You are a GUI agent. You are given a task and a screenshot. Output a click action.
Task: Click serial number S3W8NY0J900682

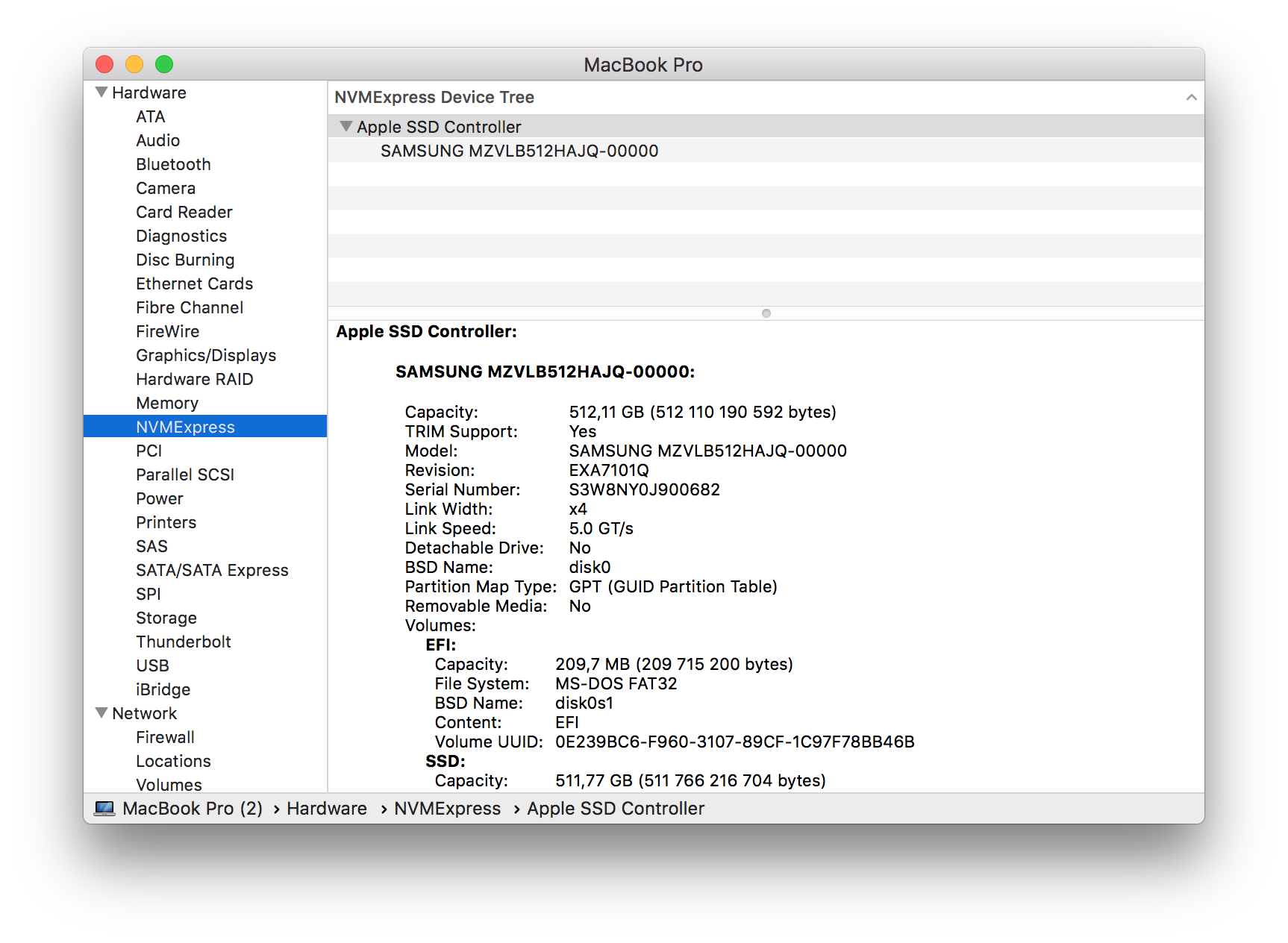tap(645, 489)
